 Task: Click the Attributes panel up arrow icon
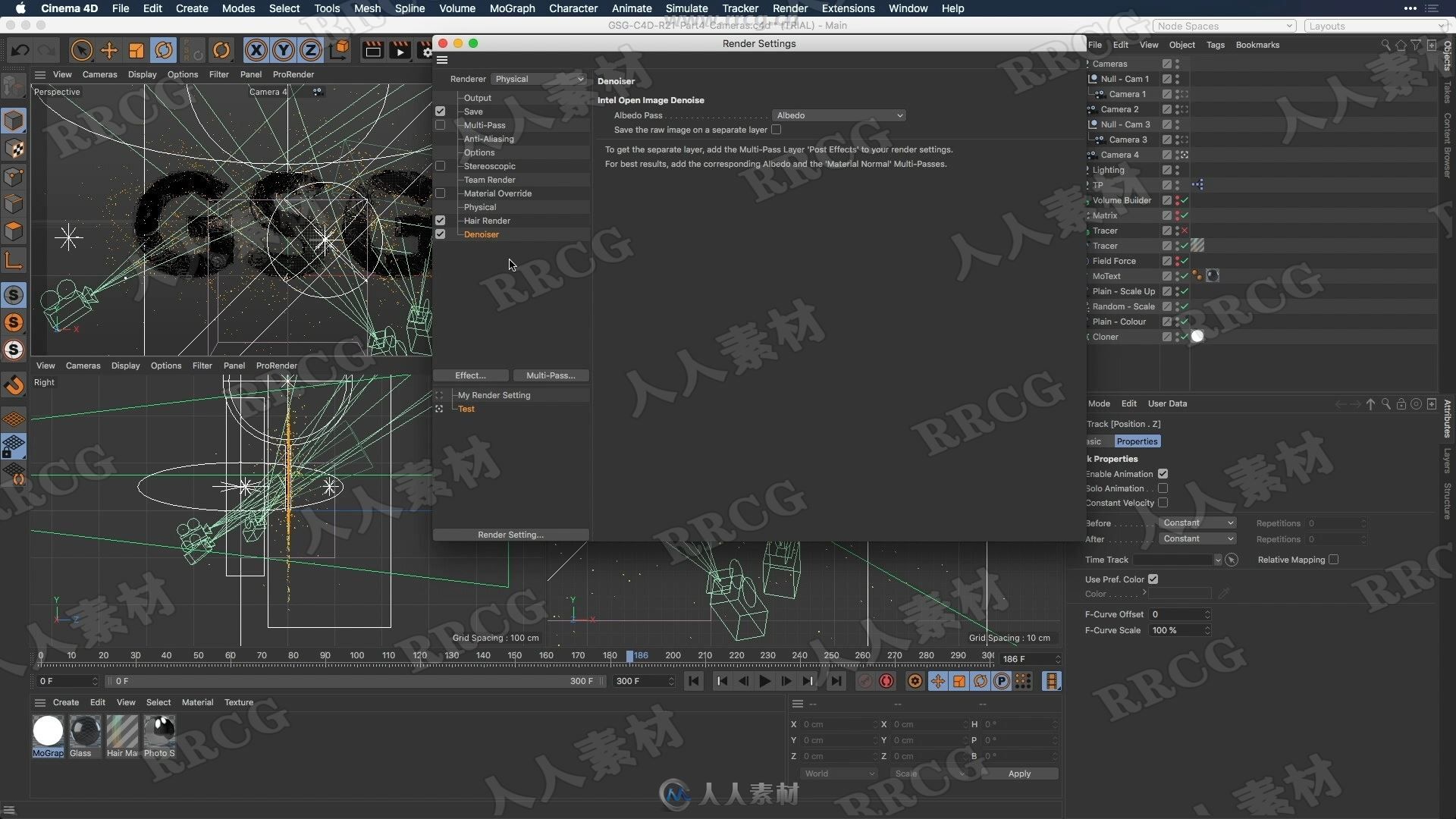coord(1370,404)
